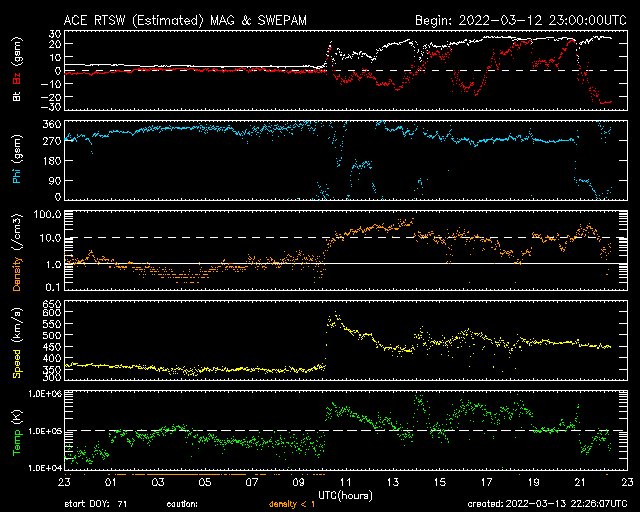Click the 'UTC(hours)' axis title
The width and height of the screenshot is (640, 512).
[x=345, y=496]
